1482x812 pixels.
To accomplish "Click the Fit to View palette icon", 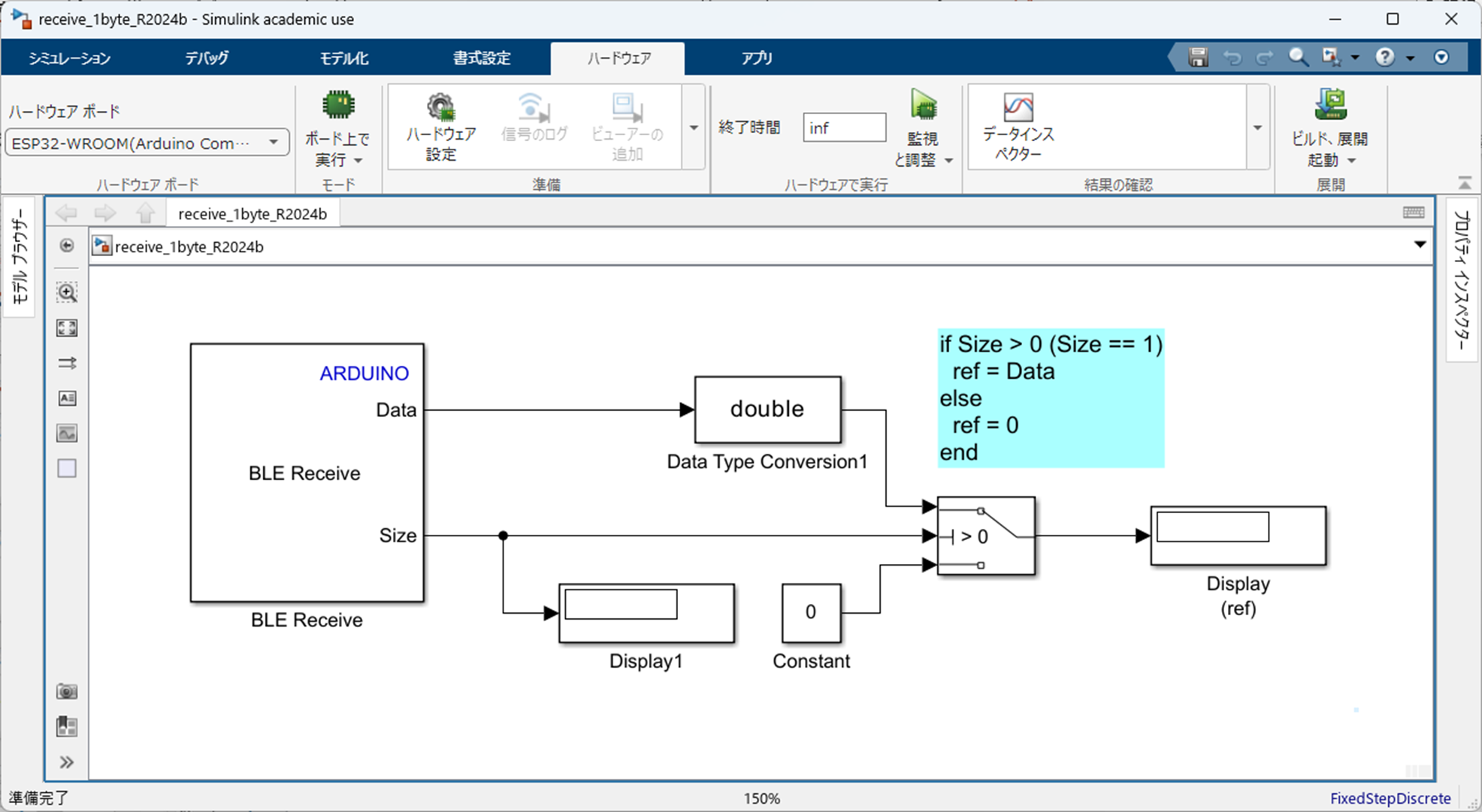I will tap(67, 328).
